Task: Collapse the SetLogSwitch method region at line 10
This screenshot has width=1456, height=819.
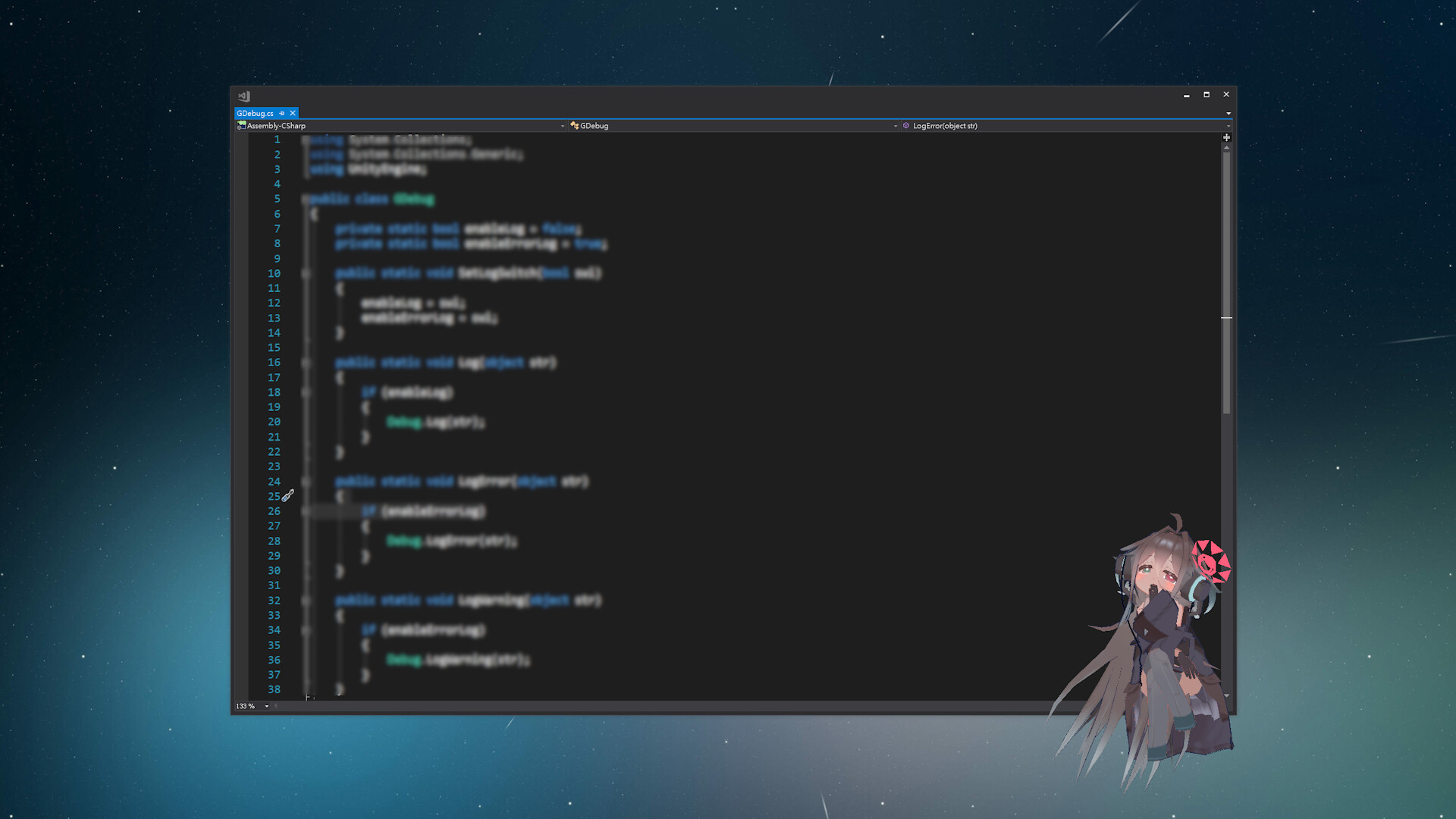Action: click(306, 273)
